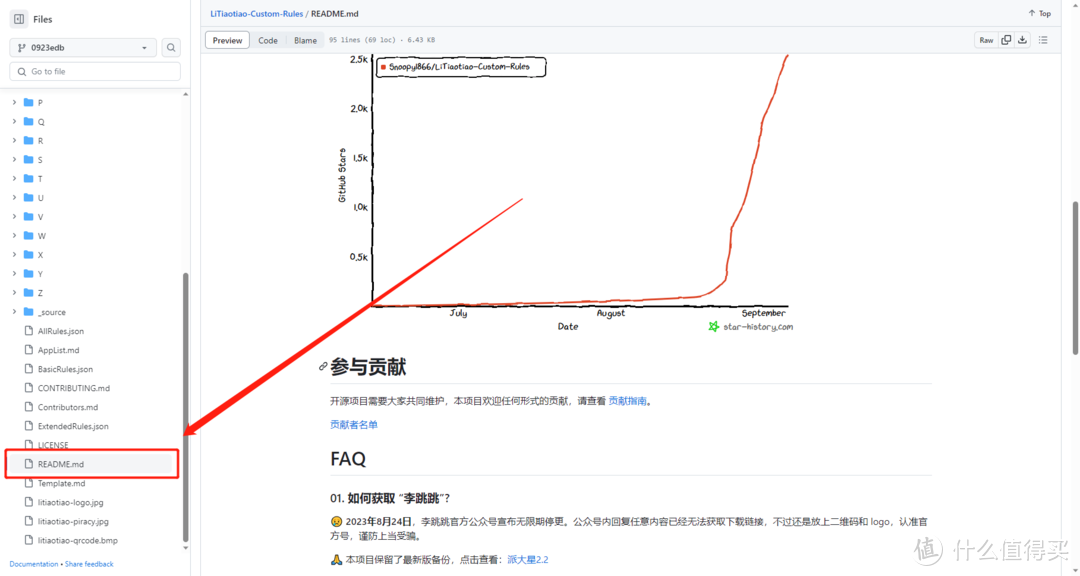Image resolution: width=1080 pixels, height=576 pixels.
Task: Select the T folder row label
Action: coord(40,179)
